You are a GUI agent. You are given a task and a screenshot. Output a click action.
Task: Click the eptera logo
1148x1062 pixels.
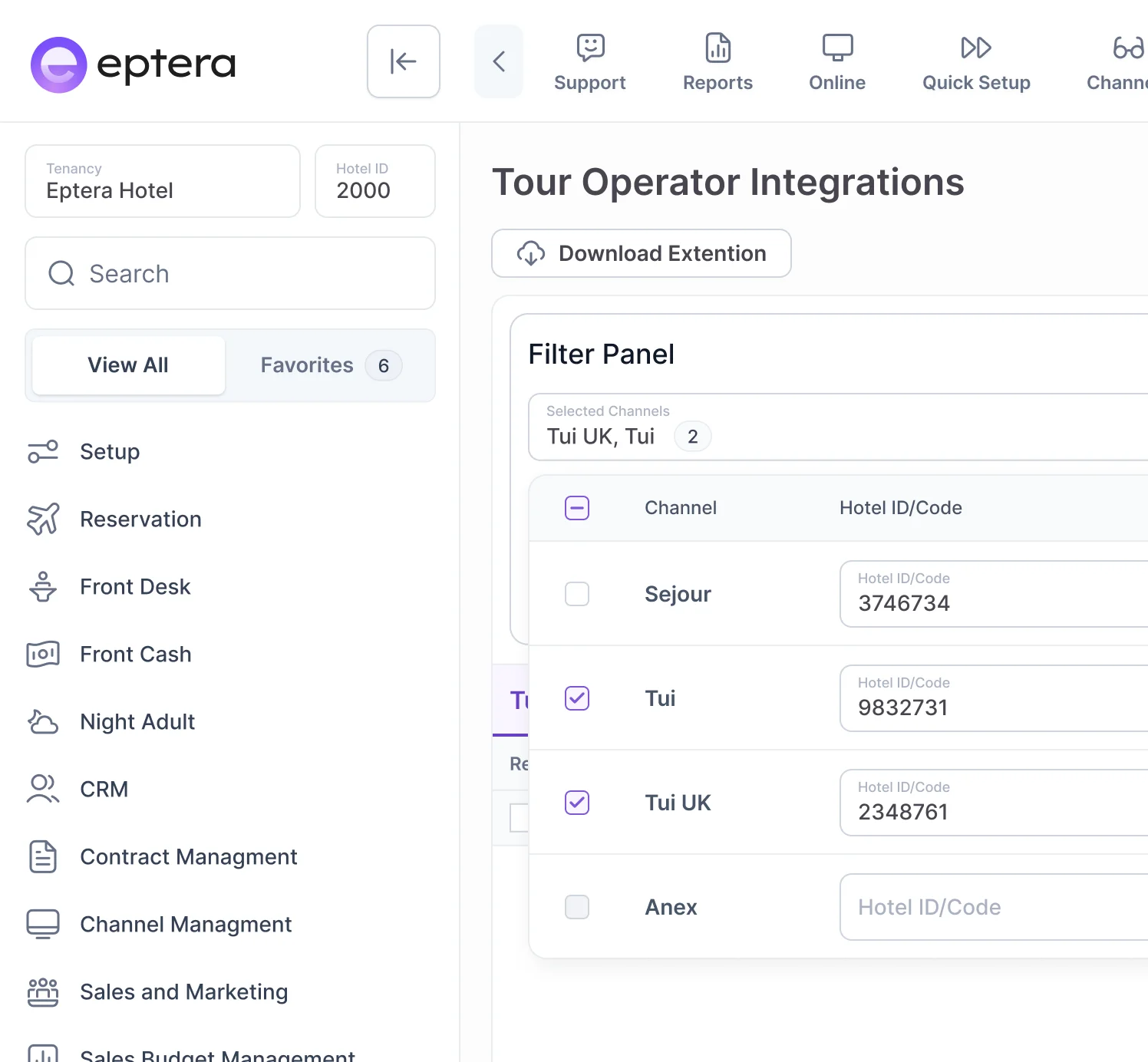pos(133,64)
